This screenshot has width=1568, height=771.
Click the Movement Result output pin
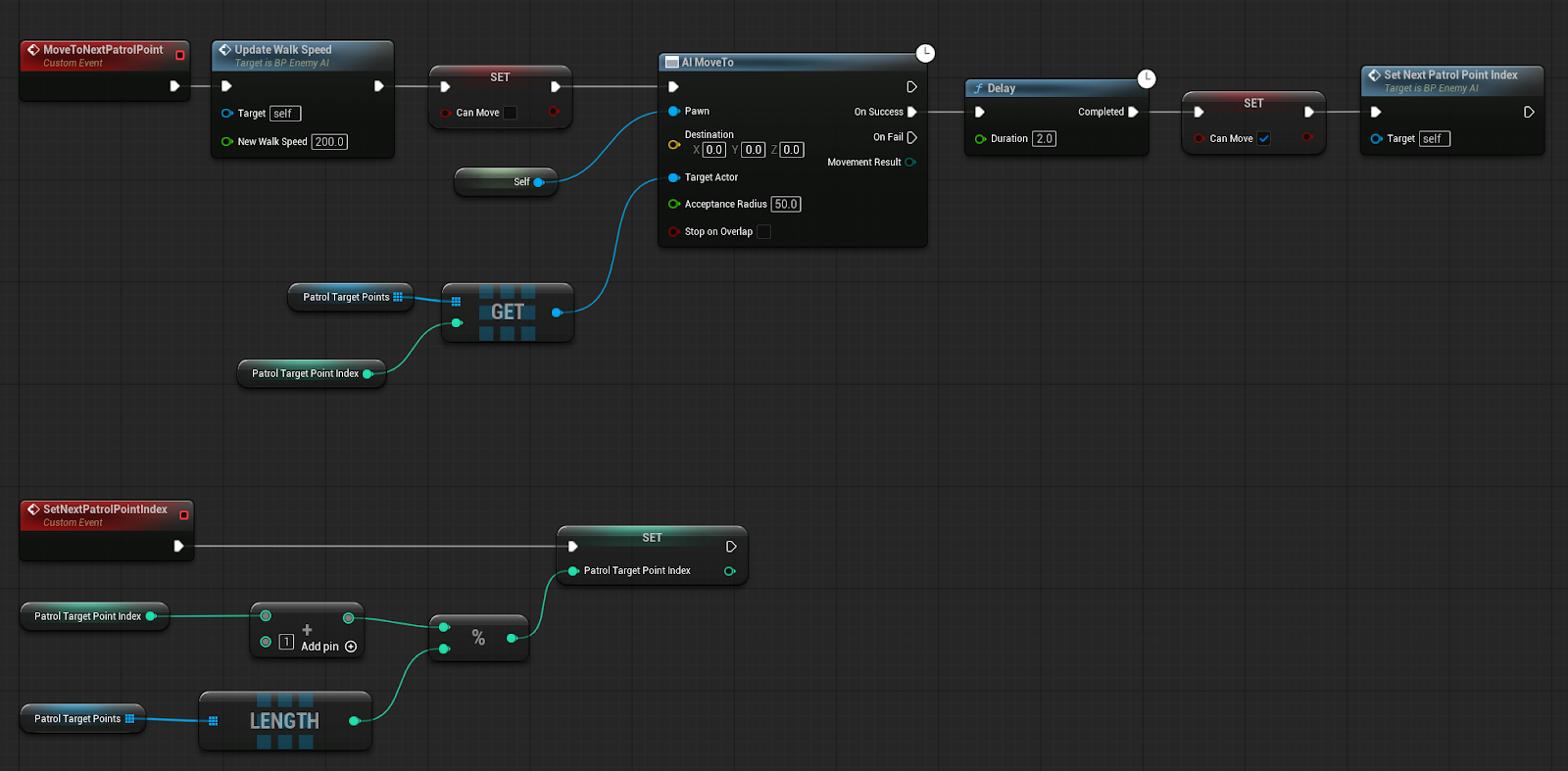click(910, 163)
